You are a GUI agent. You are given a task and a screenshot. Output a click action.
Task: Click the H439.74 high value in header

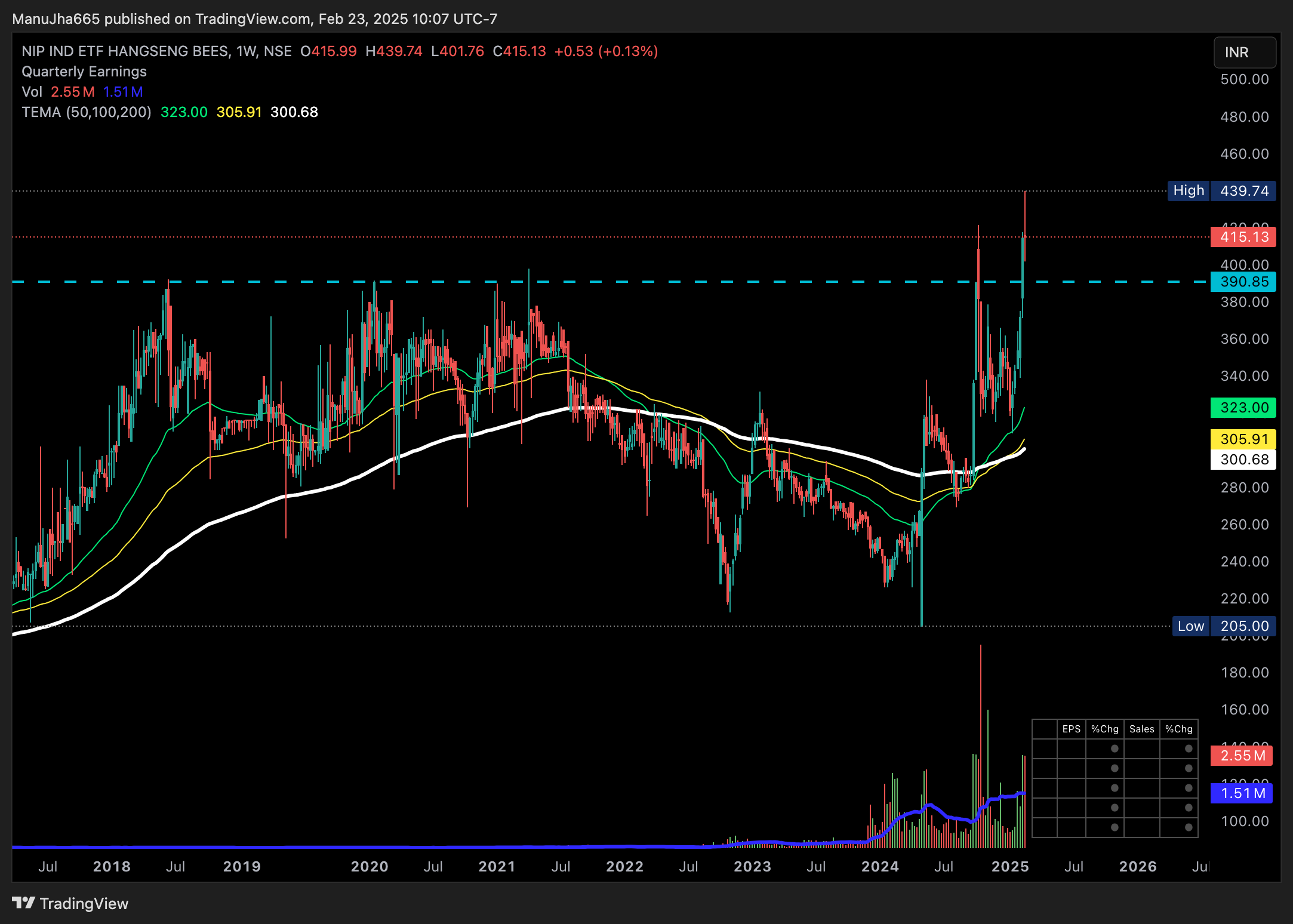tap(394, 51)
